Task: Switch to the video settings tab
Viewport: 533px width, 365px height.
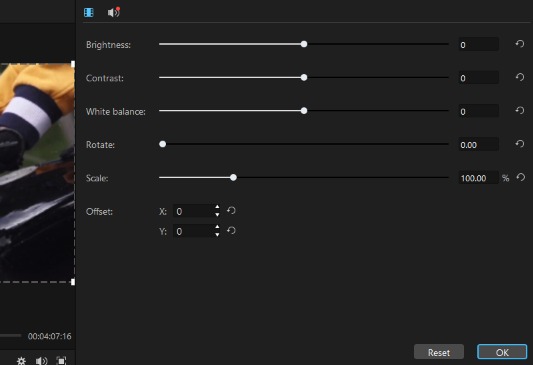Action: 89,13
